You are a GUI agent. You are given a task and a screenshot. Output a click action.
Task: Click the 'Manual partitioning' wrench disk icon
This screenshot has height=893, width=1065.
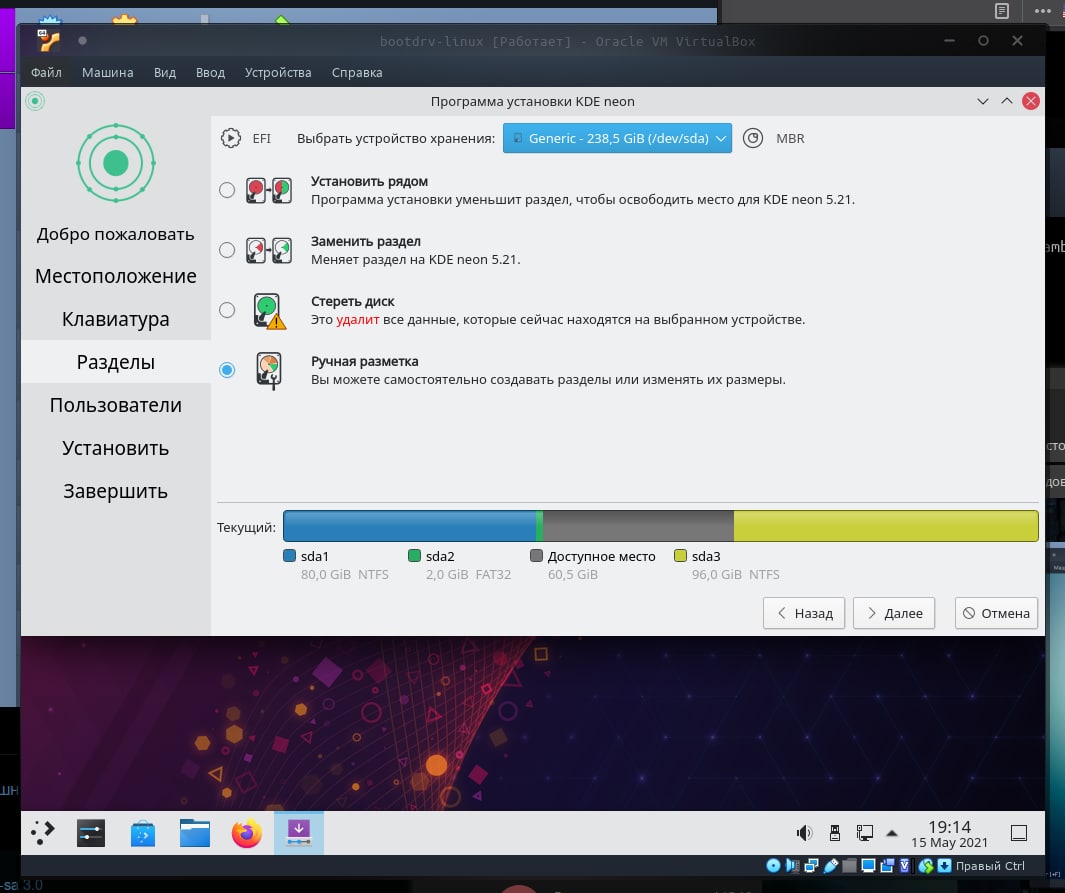[x=269, y=371]
